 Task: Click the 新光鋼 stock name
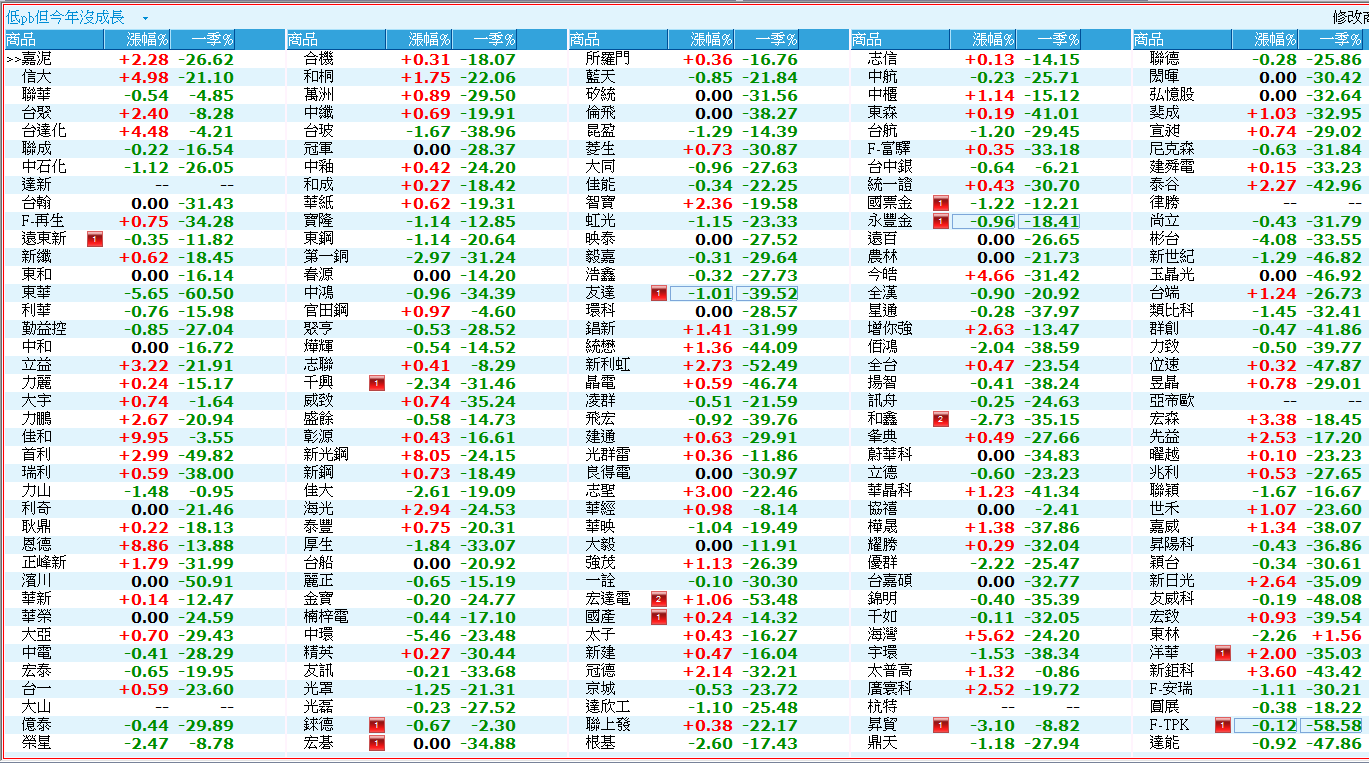click(x=326, y=455)
